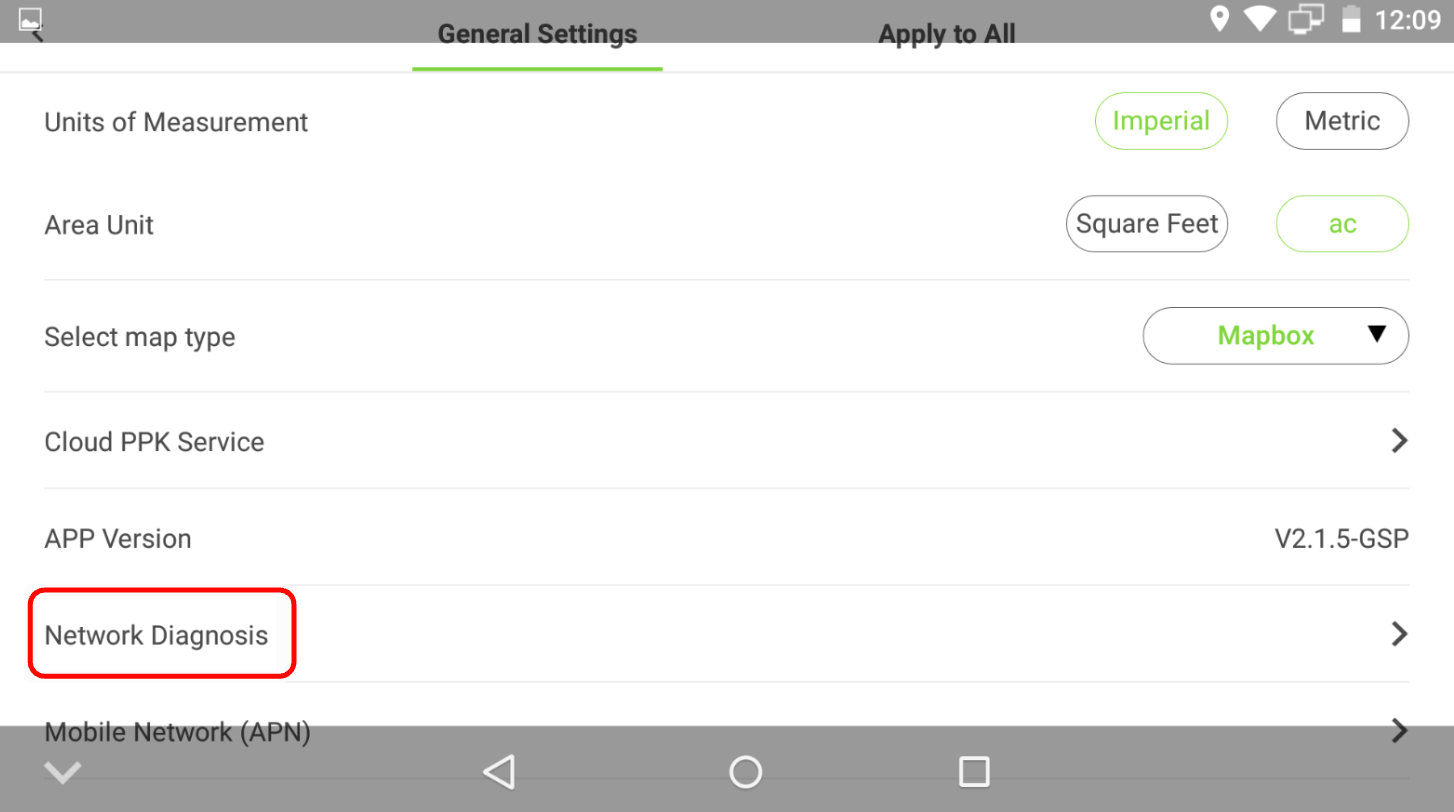Tap the Wi-Fi status icon
This screenshot has width=1454, height=812.
[1259, 19]
